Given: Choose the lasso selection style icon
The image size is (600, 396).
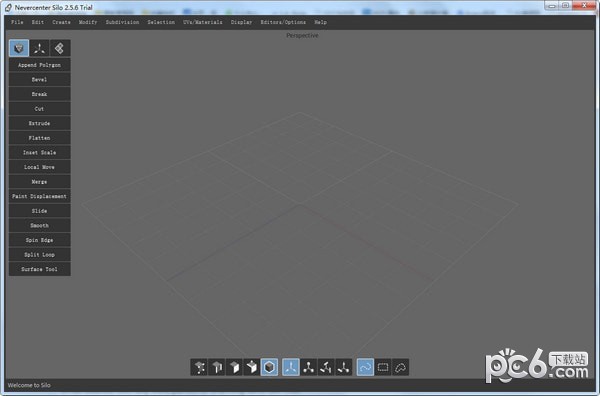Looking at the screenshot, I should [x=400, y=367].
